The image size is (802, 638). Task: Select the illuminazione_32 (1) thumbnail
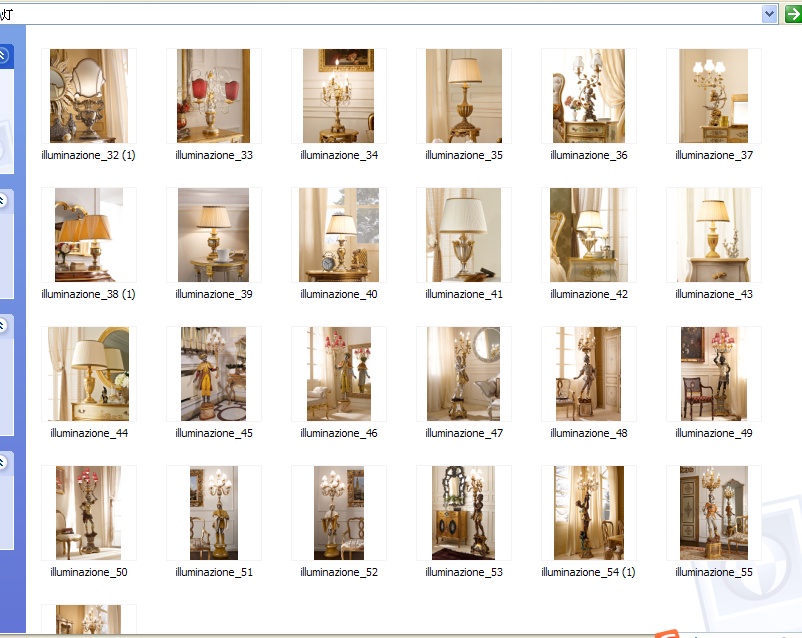89,96
